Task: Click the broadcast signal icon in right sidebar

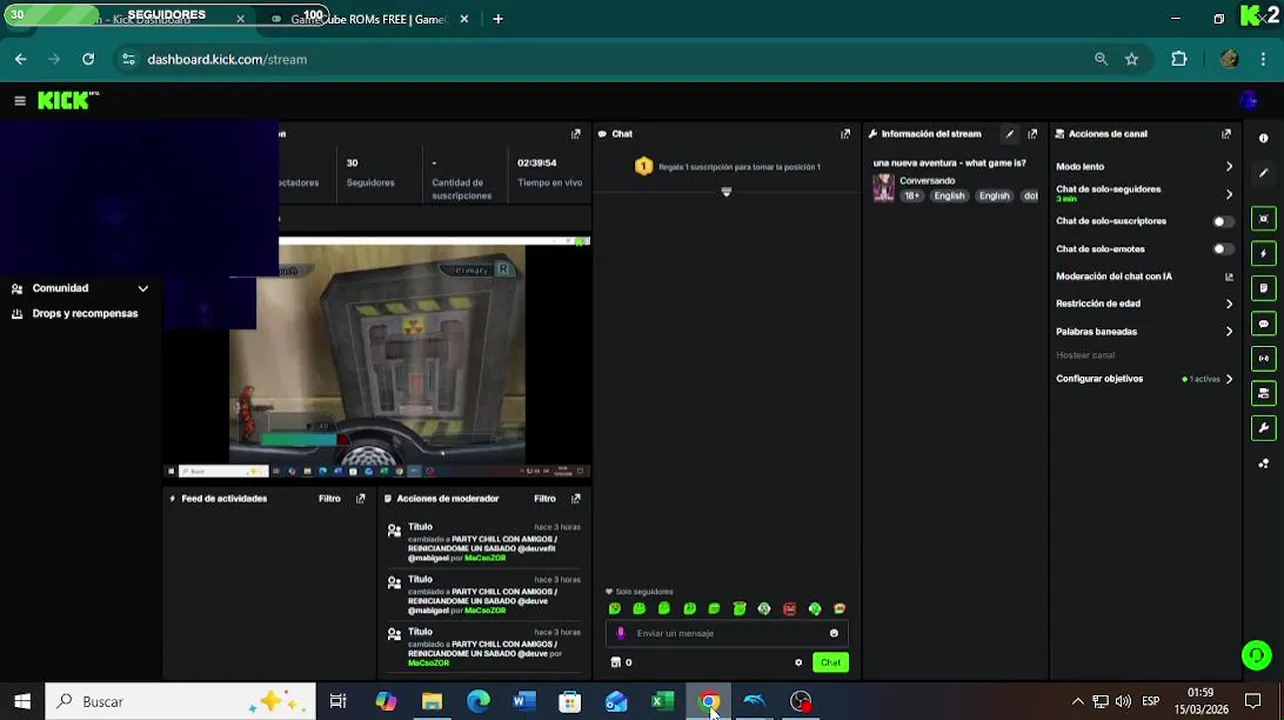Action: [1263, 358]
